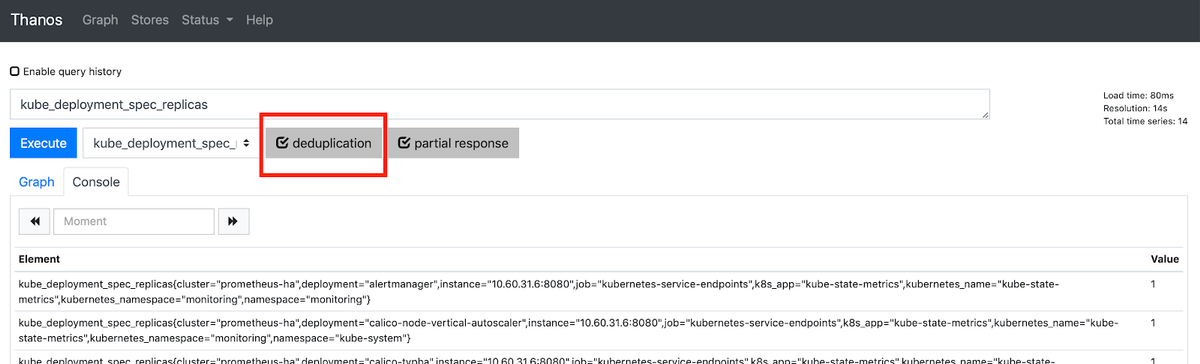Run the query with Execute button
This screenshot has width=1200, height=364.
[x=43, y=143]
